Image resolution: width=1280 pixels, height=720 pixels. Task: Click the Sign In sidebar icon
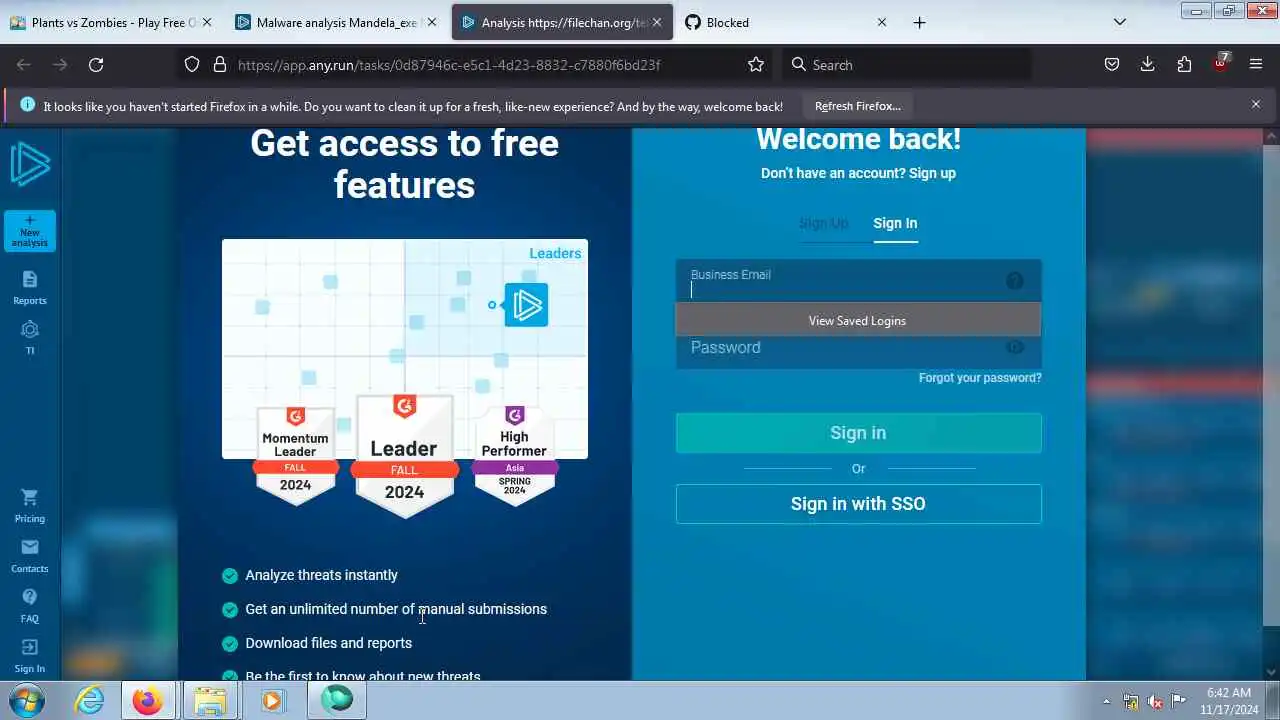coord(30,656)
